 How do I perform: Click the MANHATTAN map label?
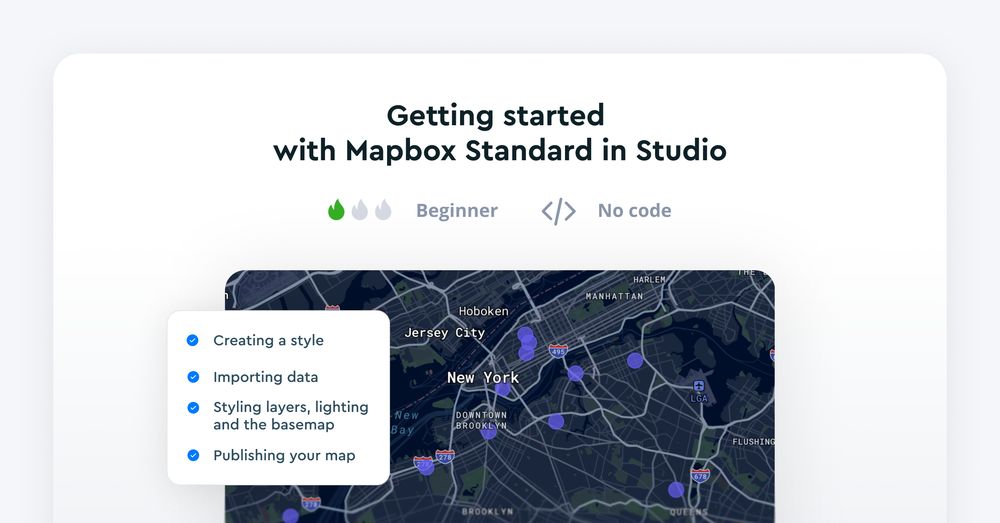click(x=614, y=296)
